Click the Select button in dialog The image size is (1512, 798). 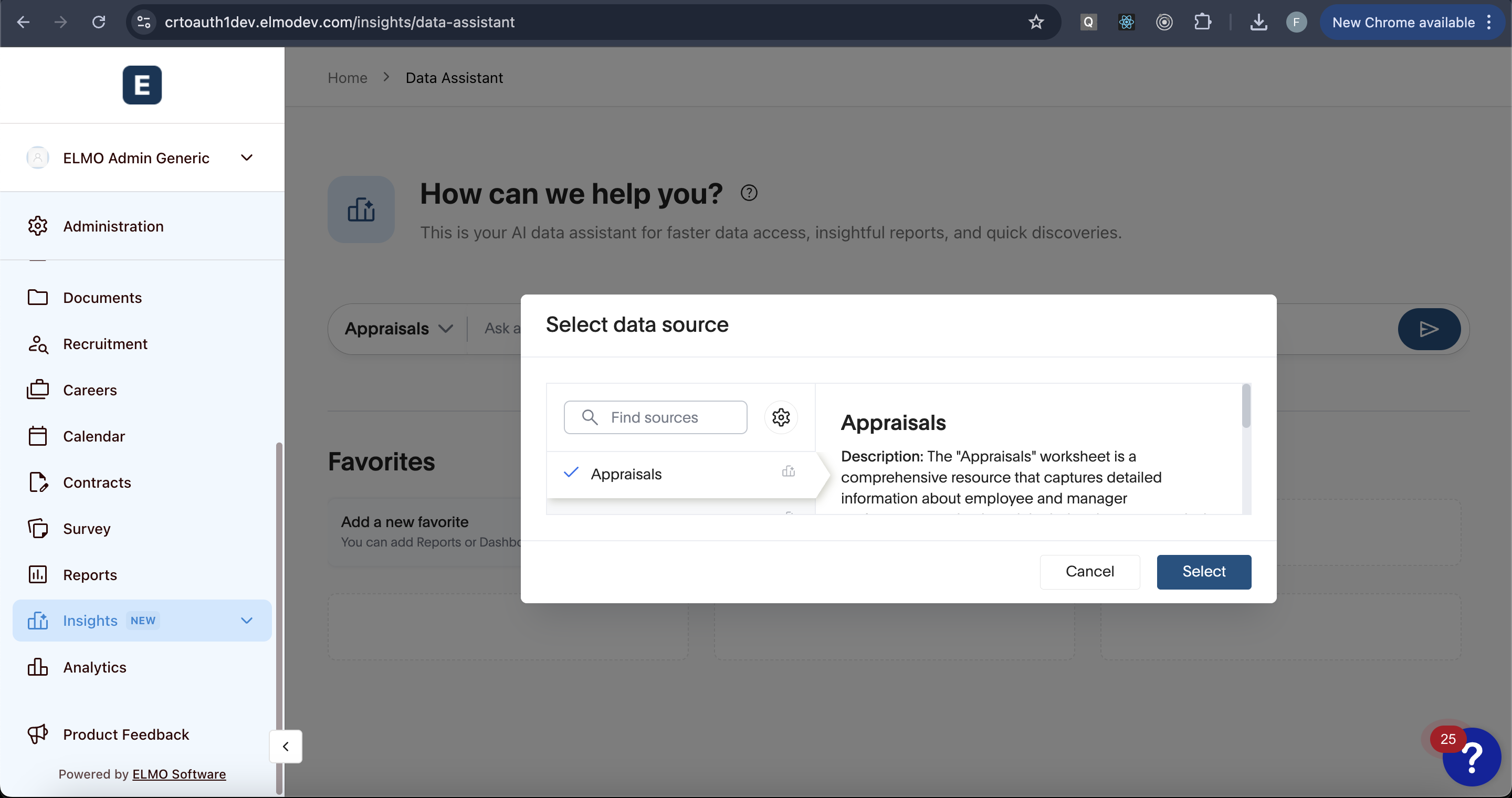coord(1203,572)
